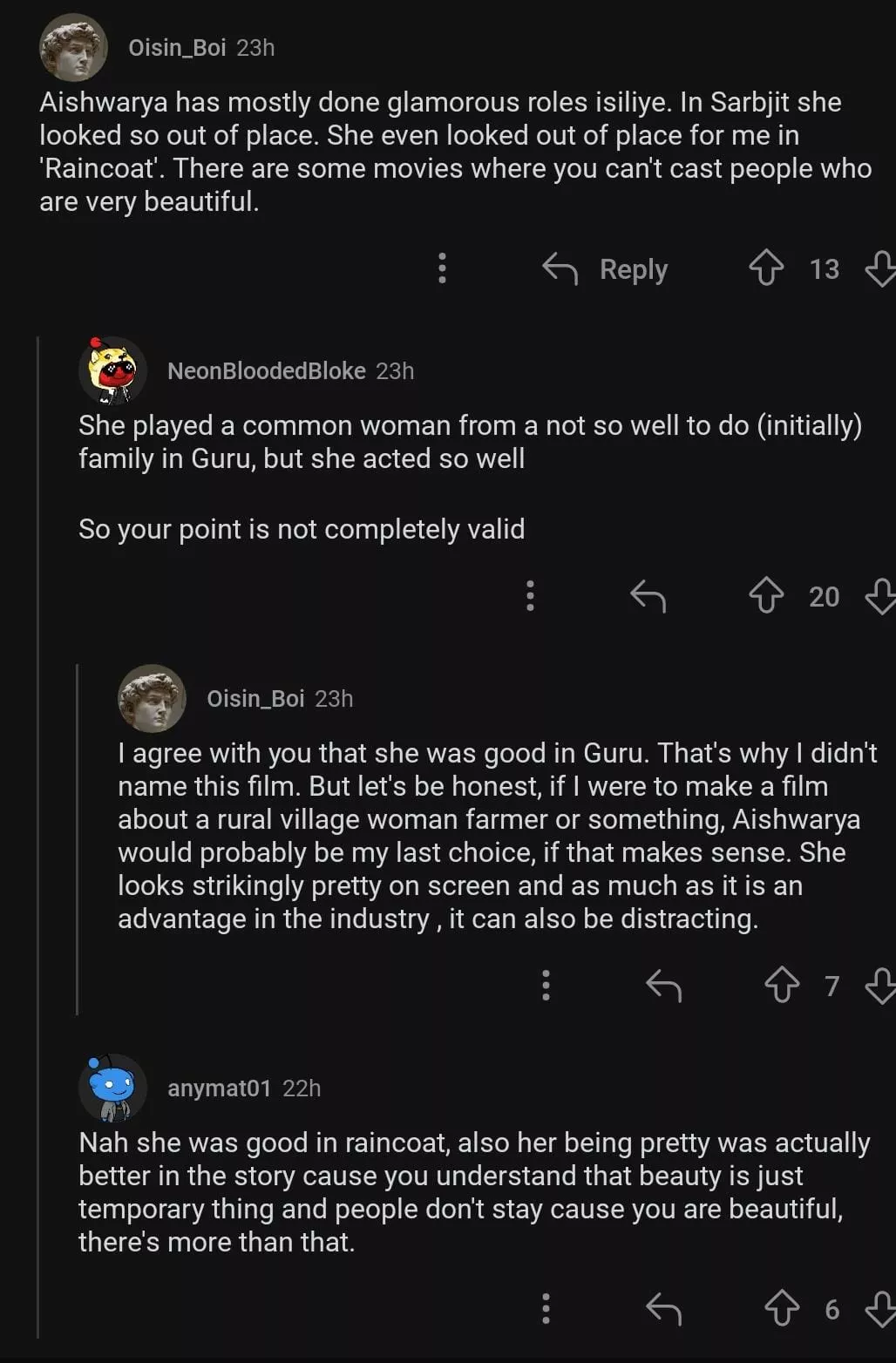Open overflow menu on Oisin_Boi's nested reply
Image resolution: width=896 pixels, height=1363 pixels.
click(x=546, y=986)
